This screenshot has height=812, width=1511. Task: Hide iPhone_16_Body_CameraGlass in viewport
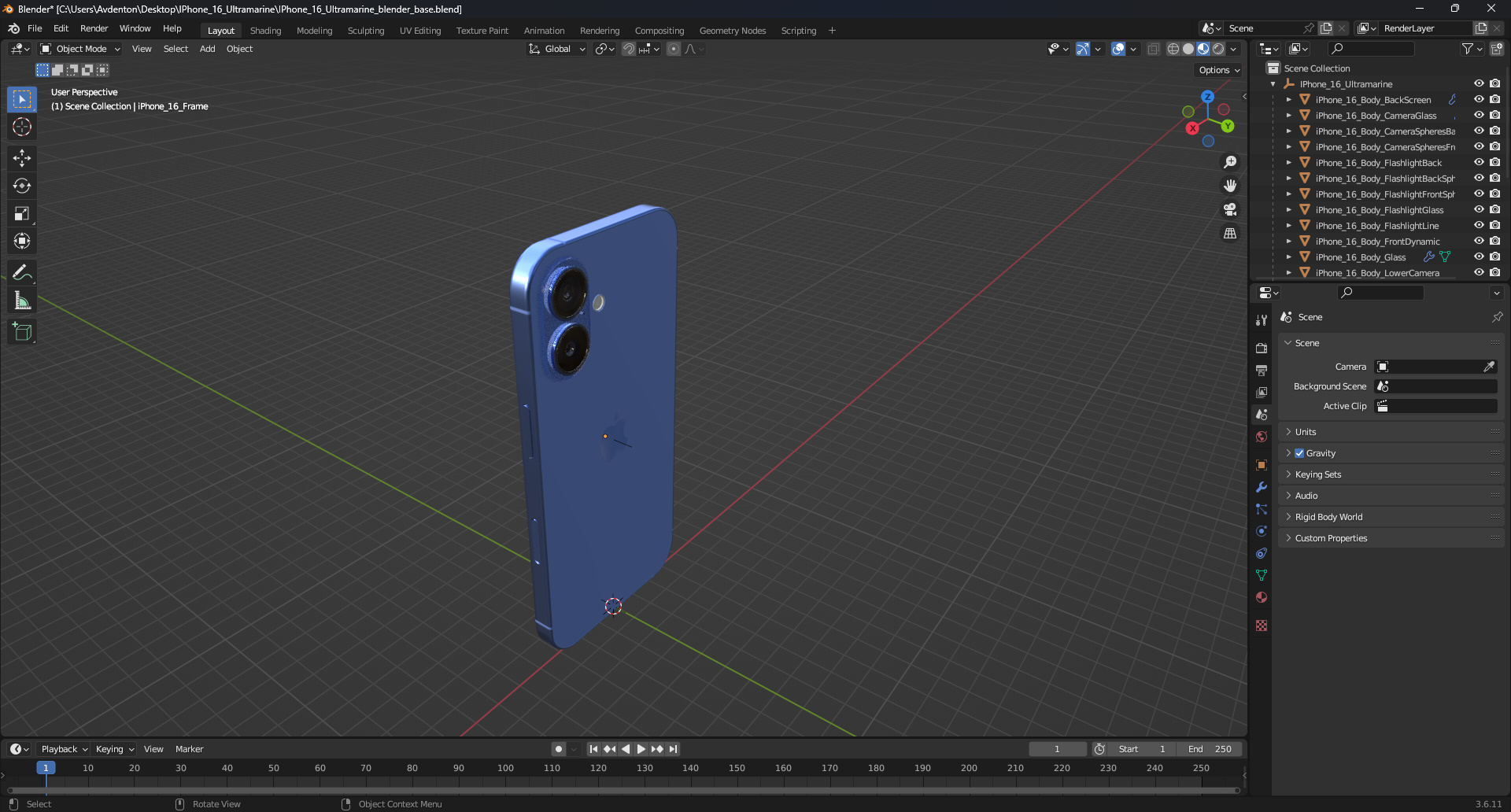[1479, 116]
